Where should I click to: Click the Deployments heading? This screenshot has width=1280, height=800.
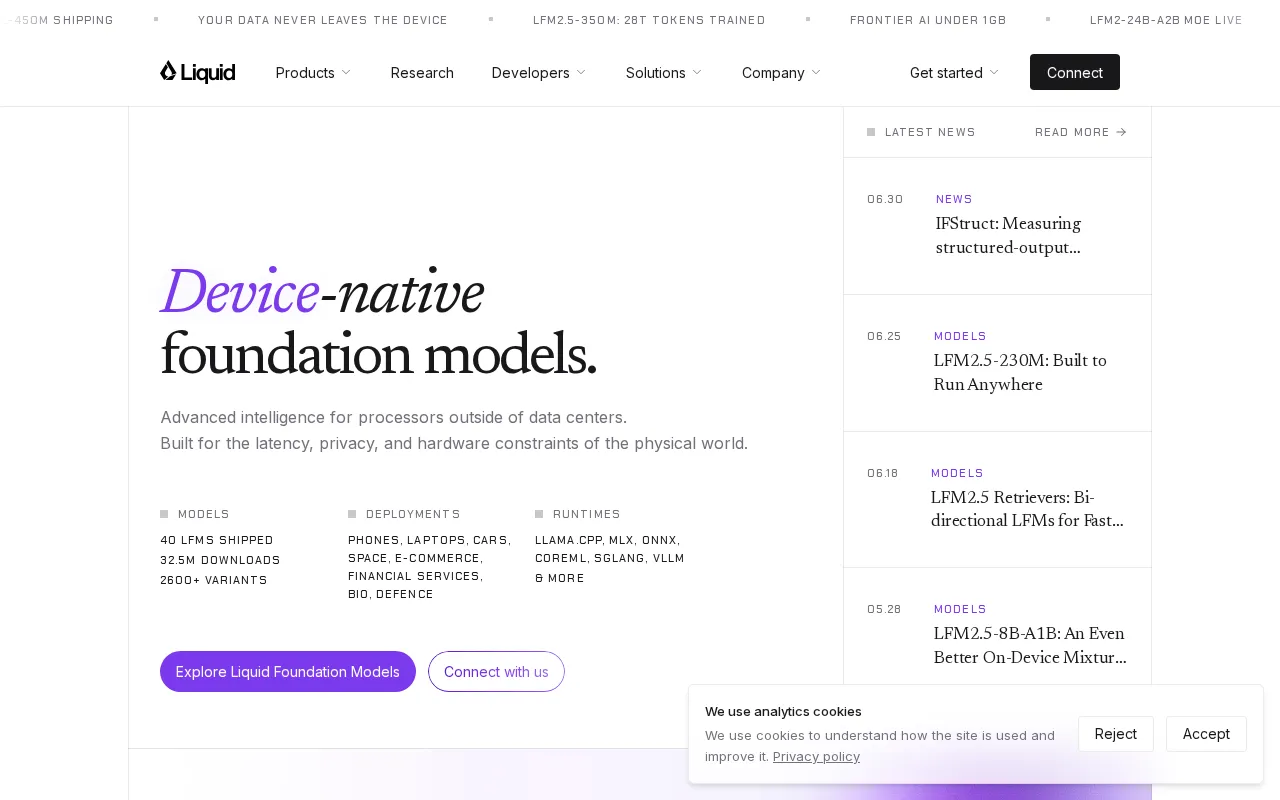pos(413,514)
